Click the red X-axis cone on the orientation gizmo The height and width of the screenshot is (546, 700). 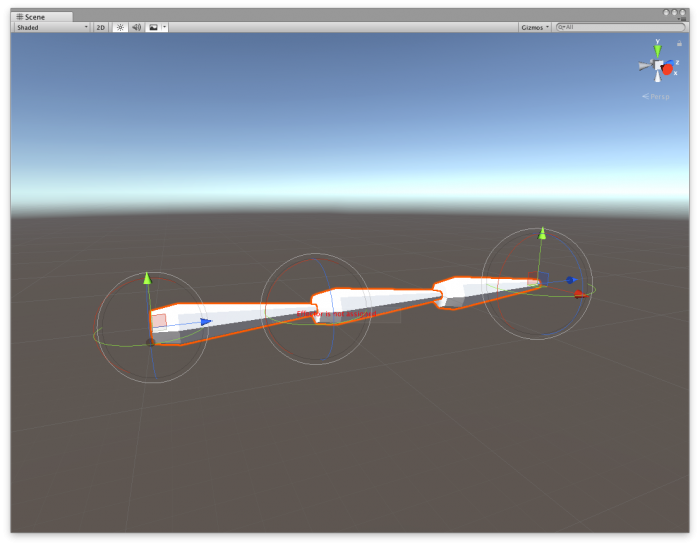click(669, 68)
